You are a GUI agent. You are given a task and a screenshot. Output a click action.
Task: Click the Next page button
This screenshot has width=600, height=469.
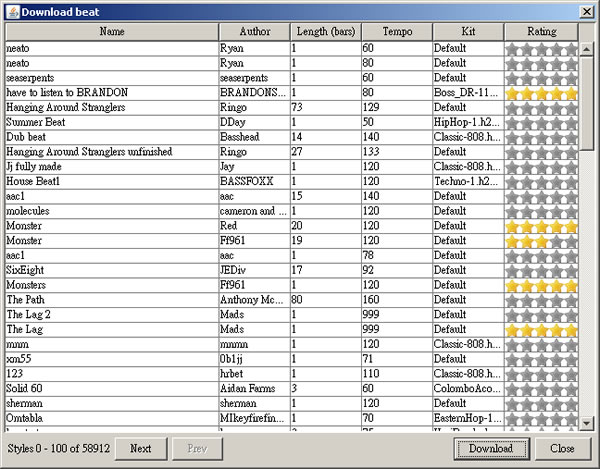(141, 448)
